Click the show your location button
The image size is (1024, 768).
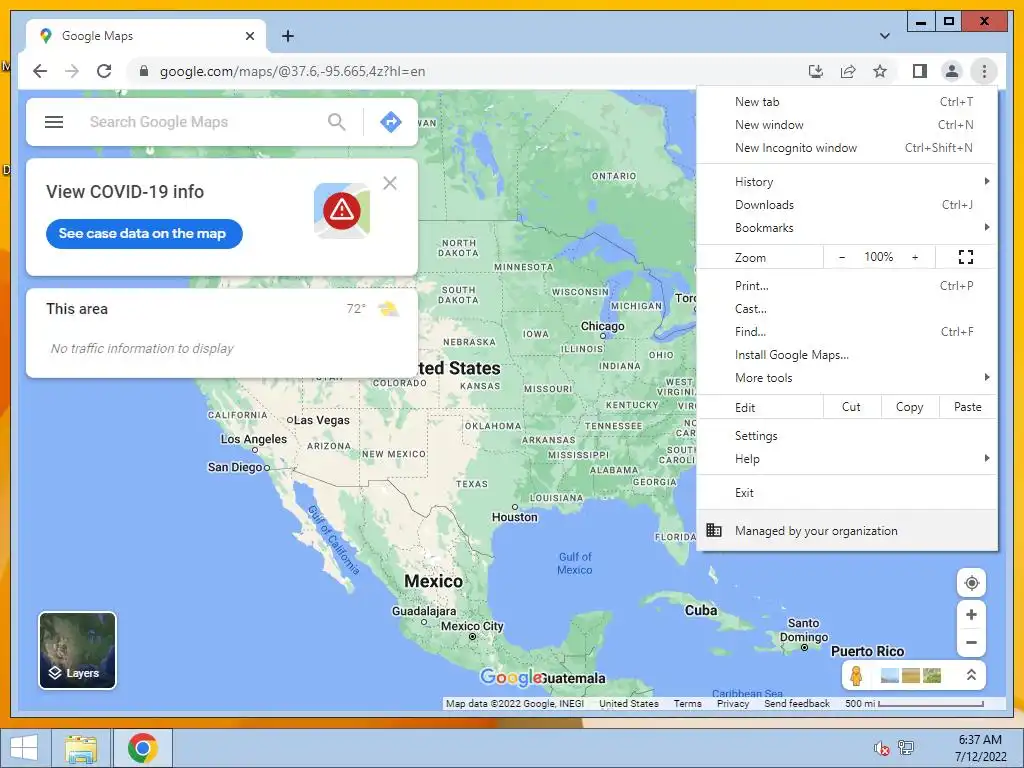971,583
